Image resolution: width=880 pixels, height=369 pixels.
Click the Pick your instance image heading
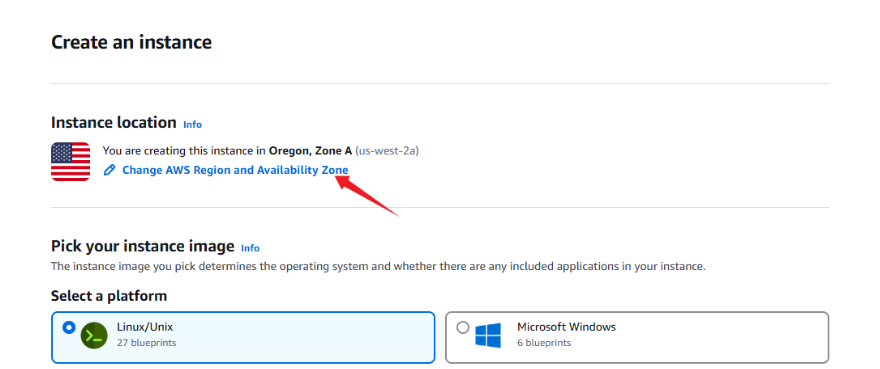[x=143, y=246]
